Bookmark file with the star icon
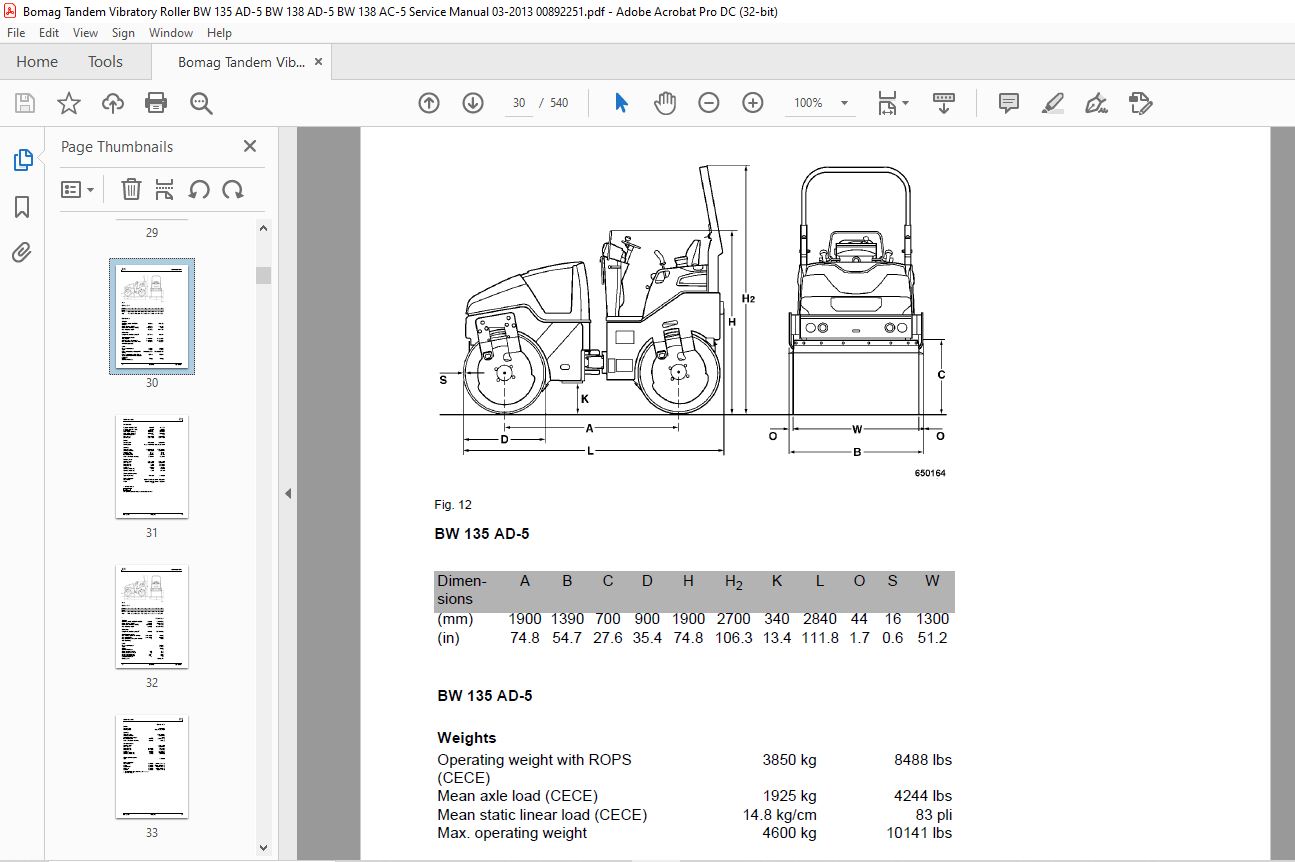The image size is (1295, 862). pyautogui.click(x=68, y=103)
